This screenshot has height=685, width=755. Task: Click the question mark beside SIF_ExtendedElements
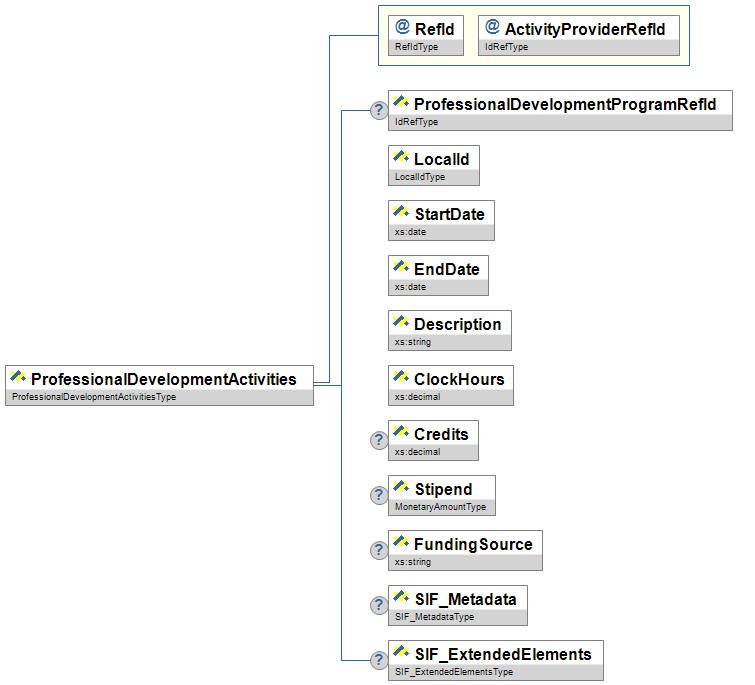click(379, 660)
